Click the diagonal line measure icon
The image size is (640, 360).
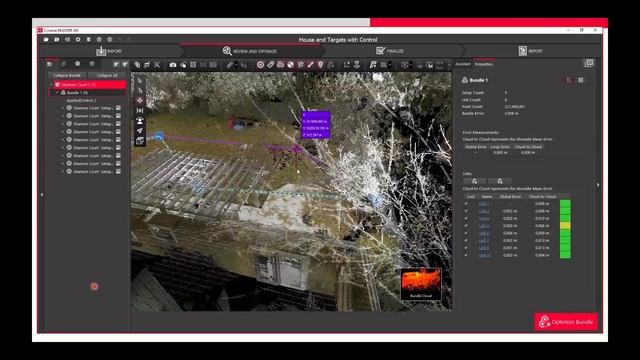[311, 64]
